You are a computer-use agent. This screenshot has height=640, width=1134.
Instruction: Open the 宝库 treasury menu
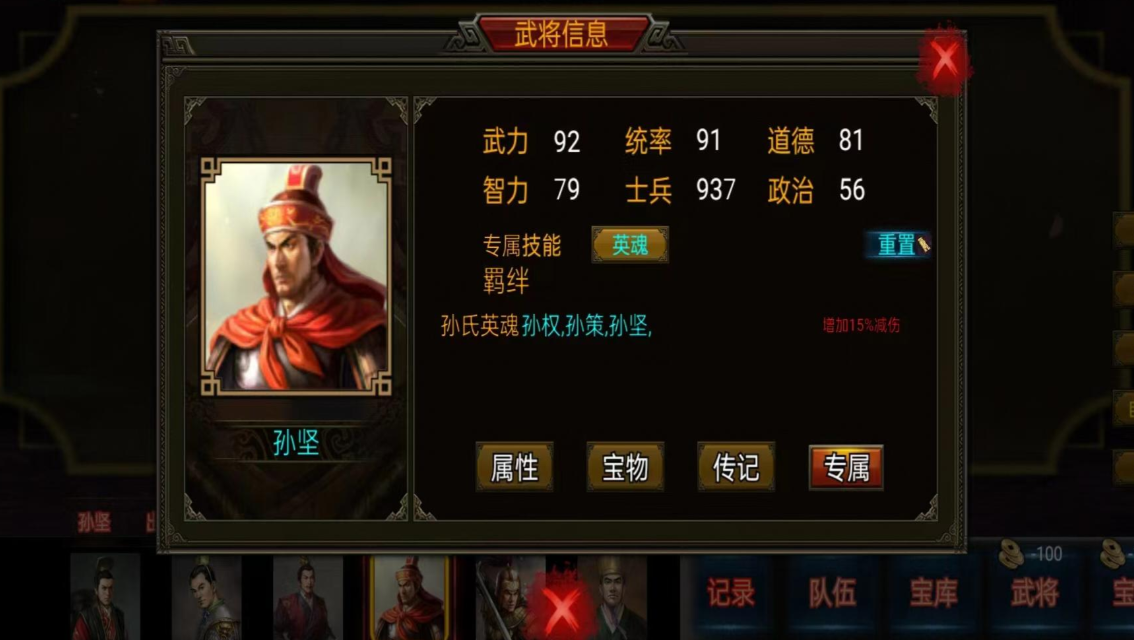(934, 593)
